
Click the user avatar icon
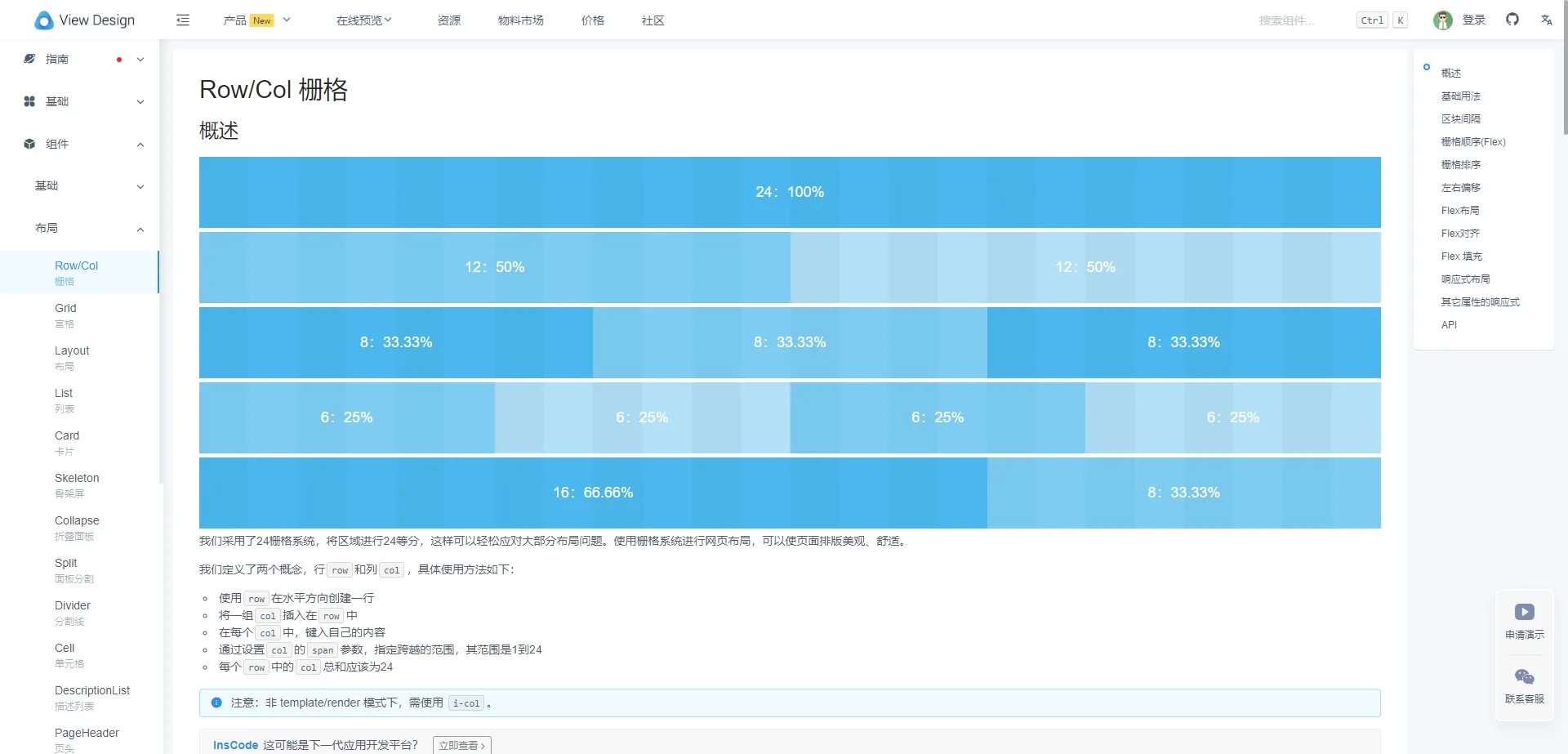tap(1442, 20)
